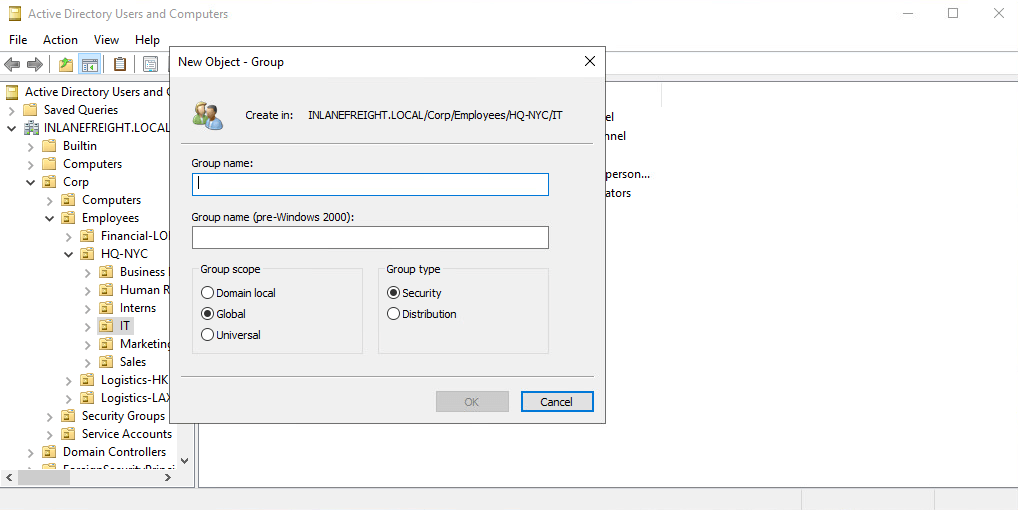Click the Forward arrow toolbar icon
This screenshot has height=510, width=1018.
point(35,64)
